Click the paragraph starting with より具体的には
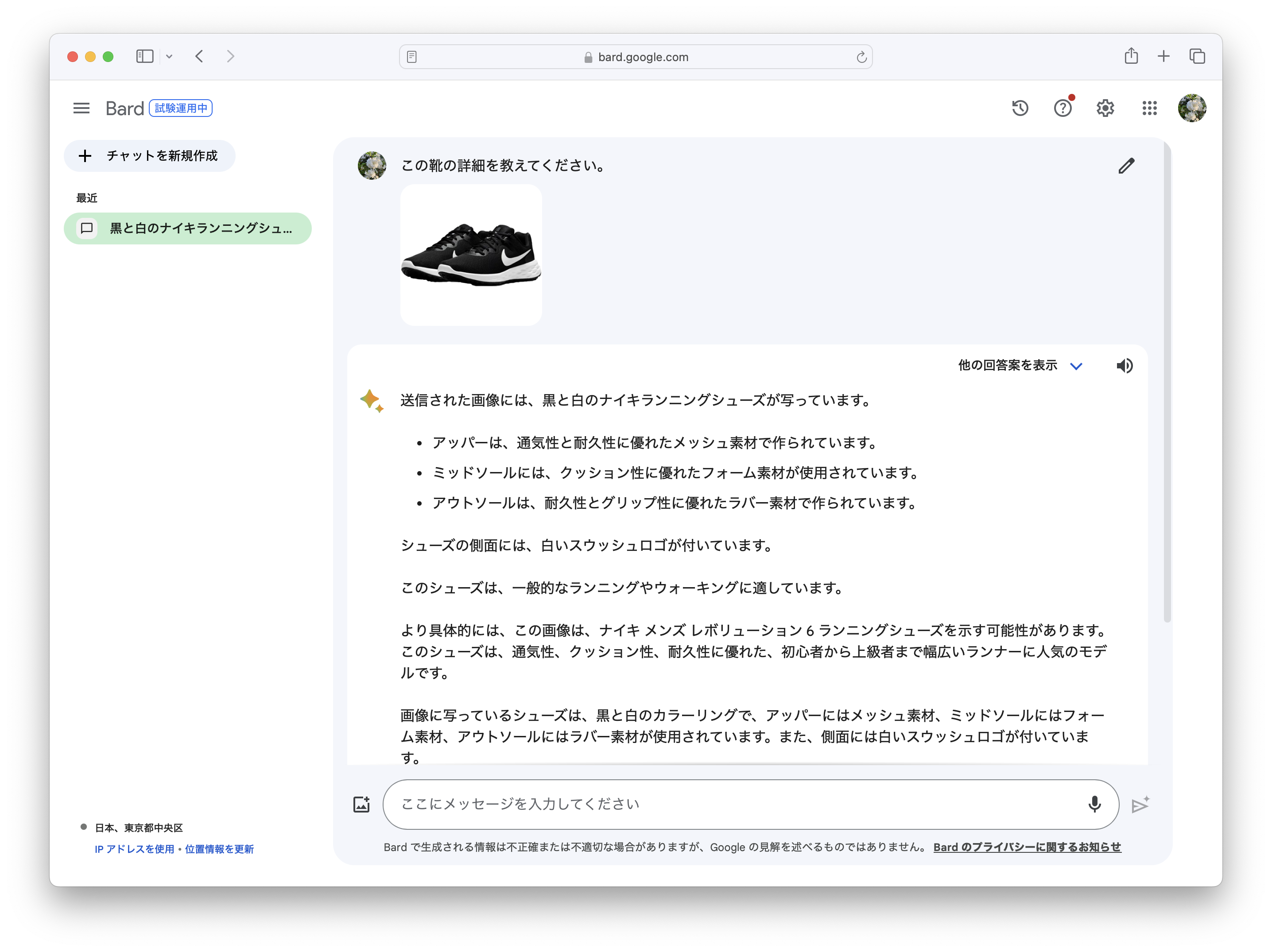 click(x=754, y=651)
